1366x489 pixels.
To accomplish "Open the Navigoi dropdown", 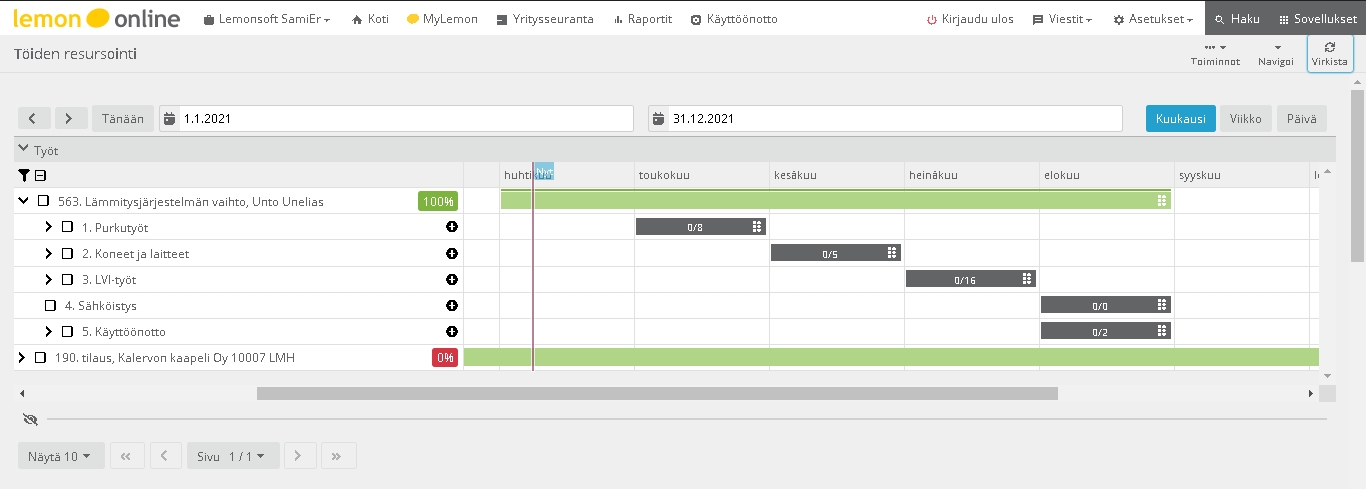I will tap(1276, 53).
